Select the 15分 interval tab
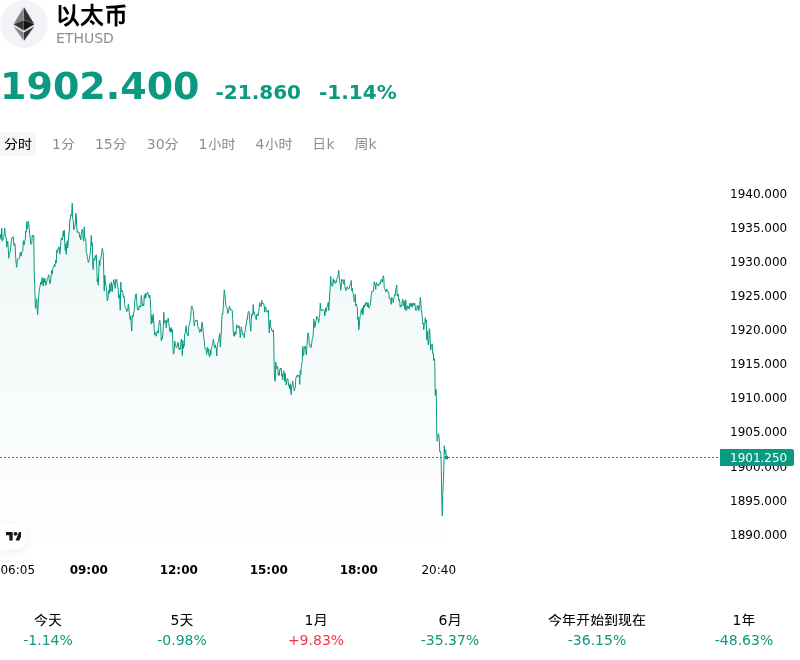The width and height of the screenshot is (800, 660). 111,144
